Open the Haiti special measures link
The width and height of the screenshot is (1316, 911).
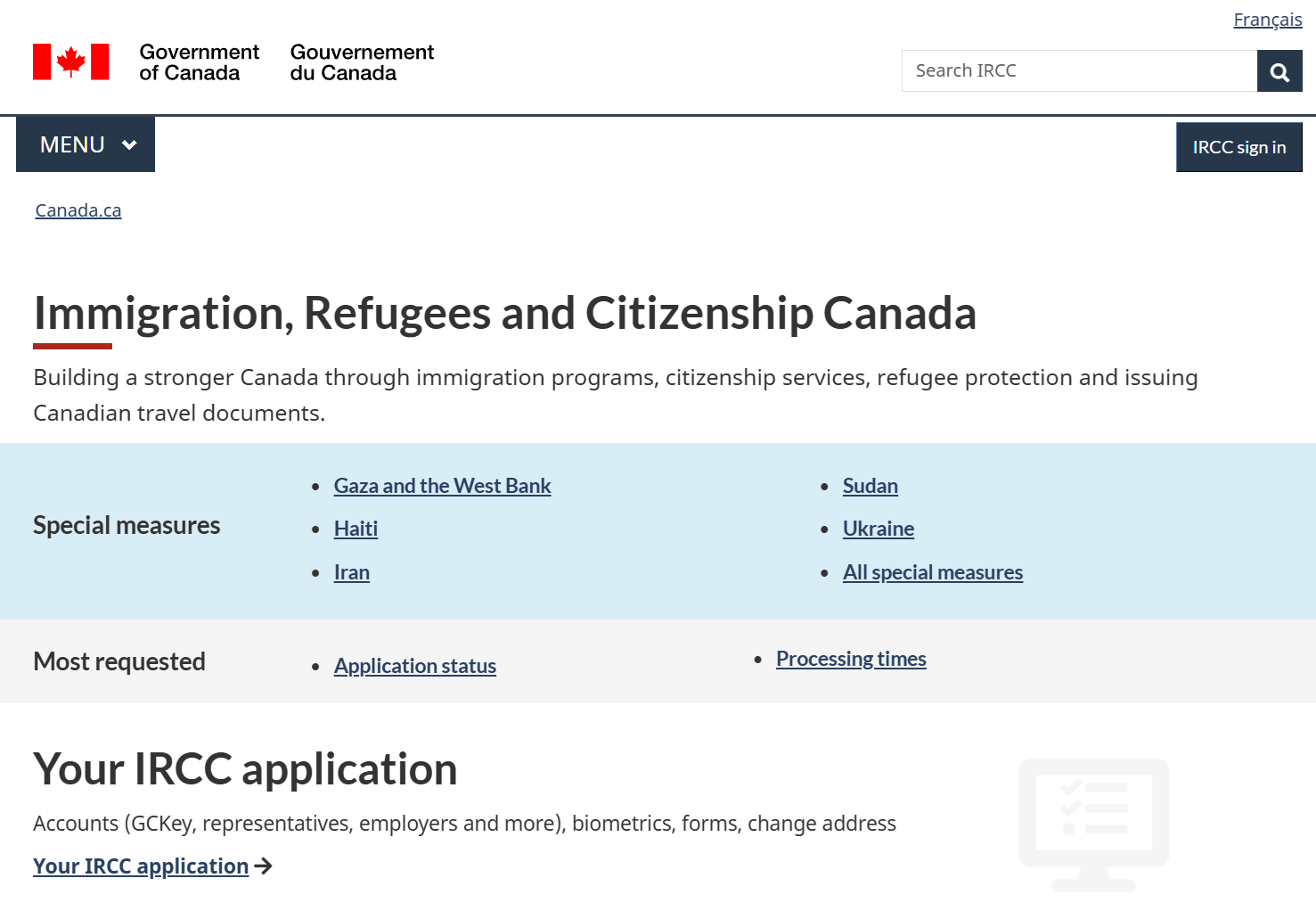pos(356,529)
